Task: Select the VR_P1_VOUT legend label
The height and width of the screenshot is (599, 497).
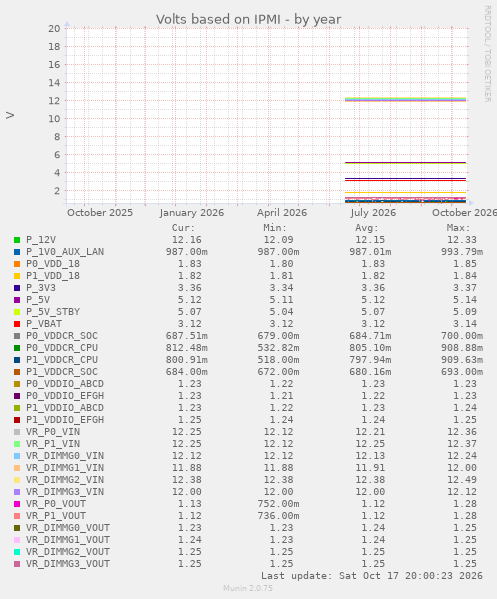Action: click(x=56, y=516)
